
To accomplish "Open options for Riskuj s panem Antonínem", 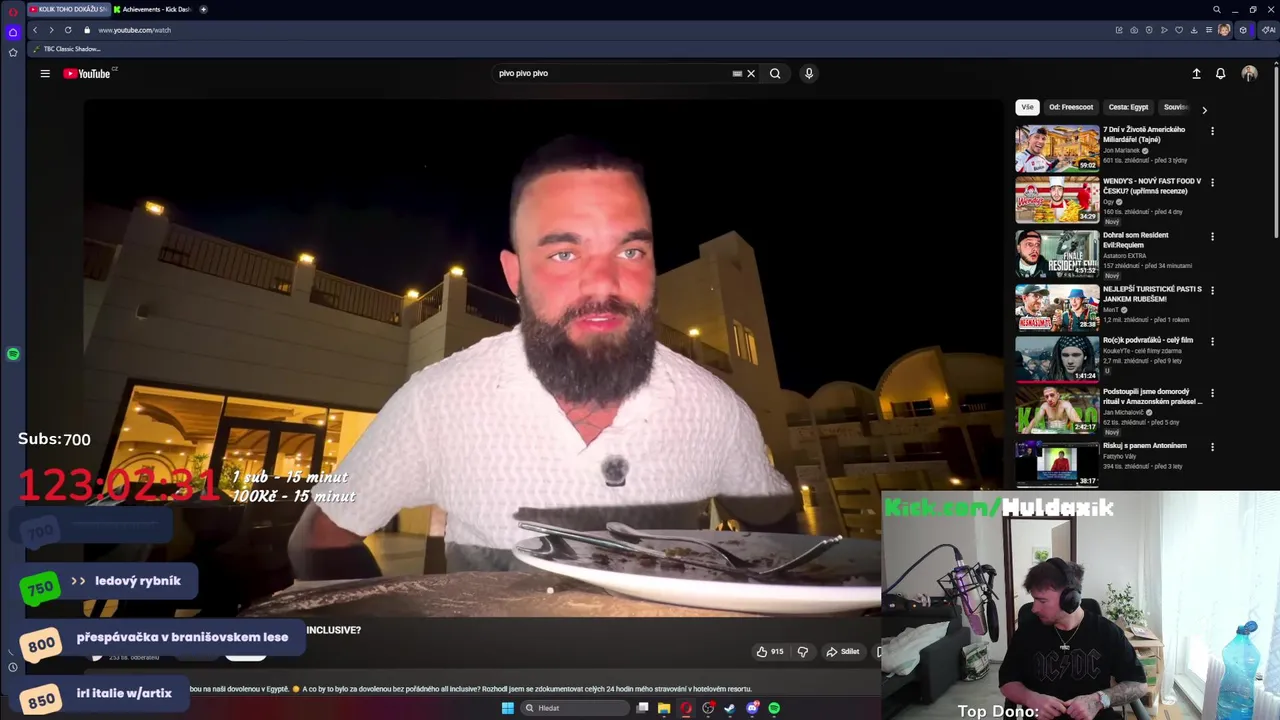I will (1212, 447).
